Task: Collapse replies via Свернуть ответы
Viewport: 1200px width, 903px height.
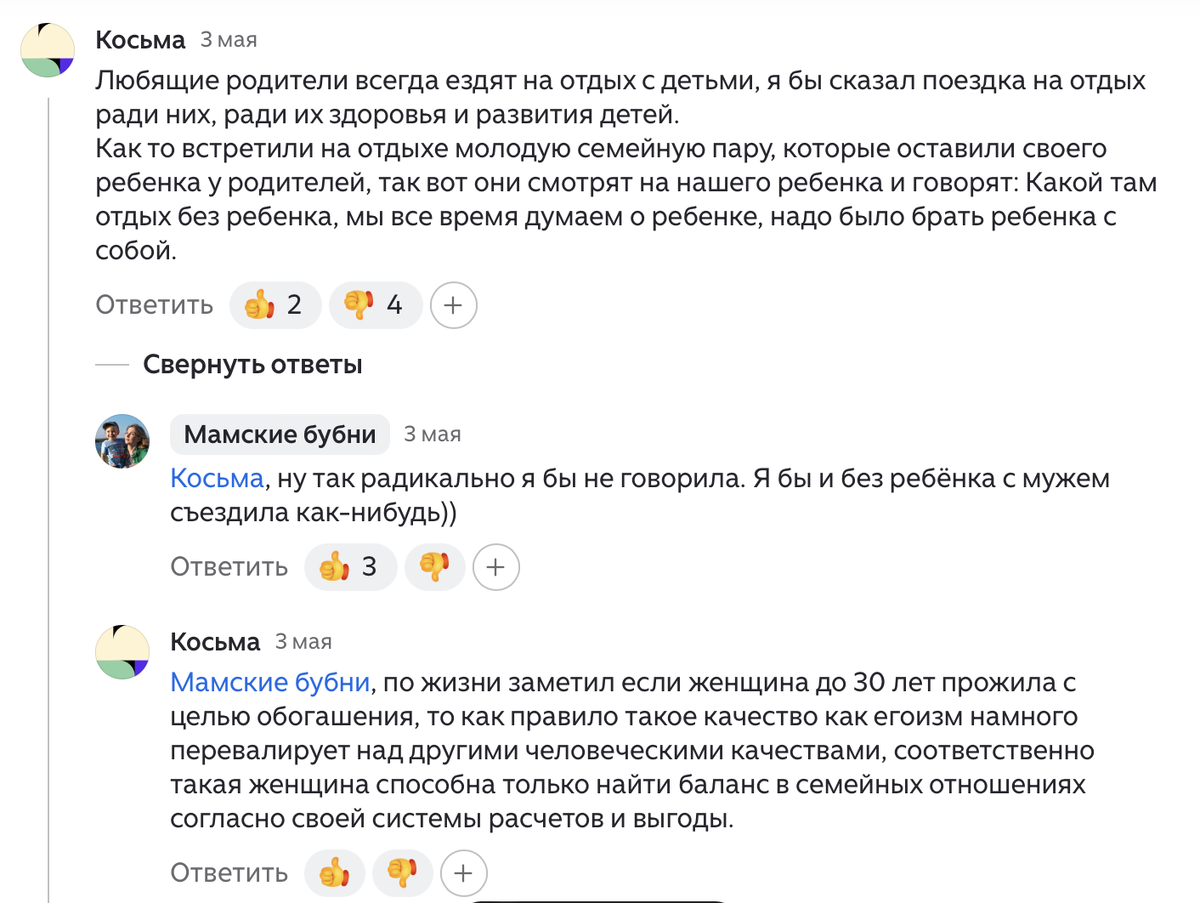Action: (x=252, y=365)
